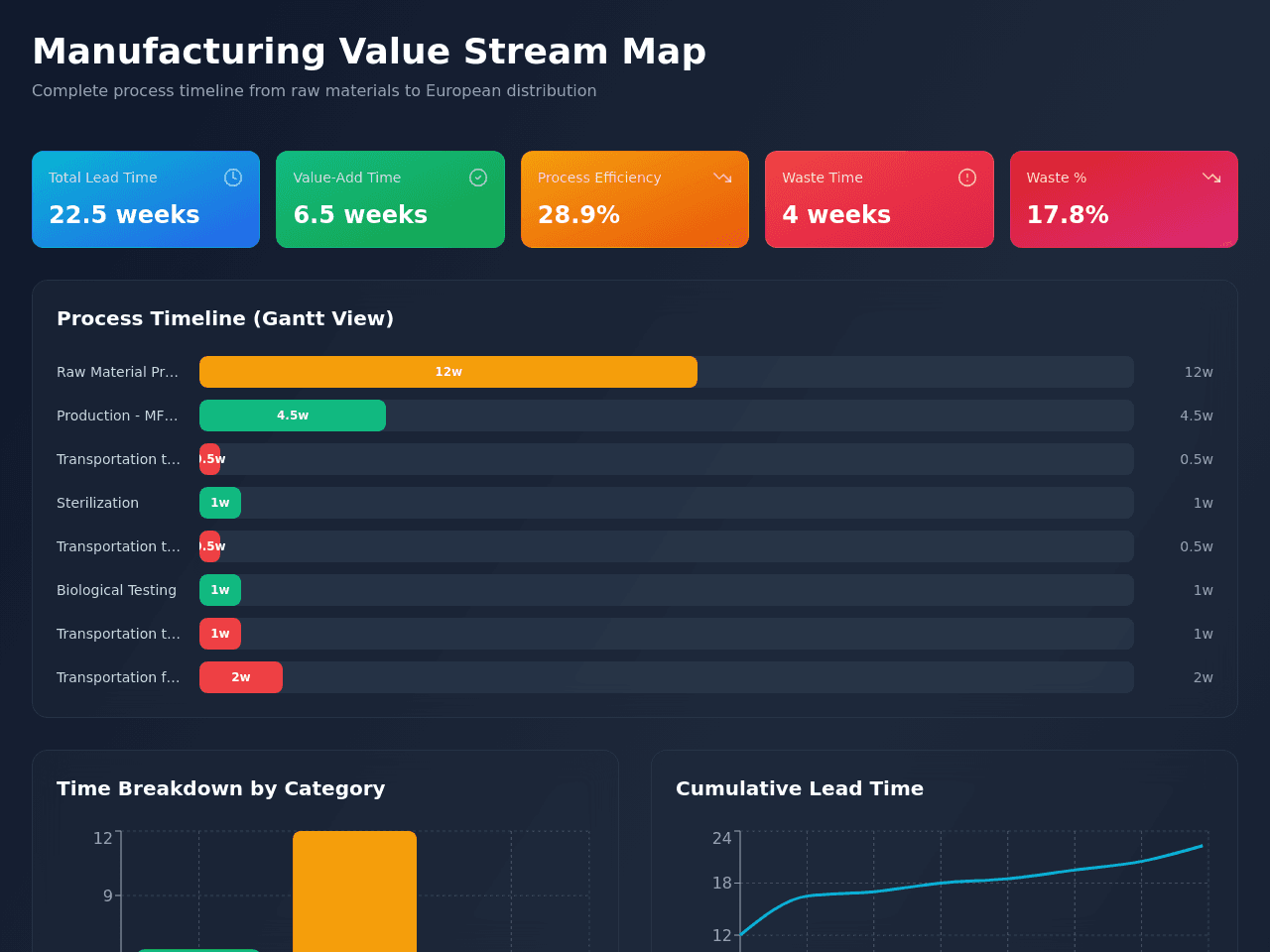1270x952 pixels.
Task: Click the 'Cumulative Lead Time' heading
Action: pyautogui.click(x=800, y=788)
